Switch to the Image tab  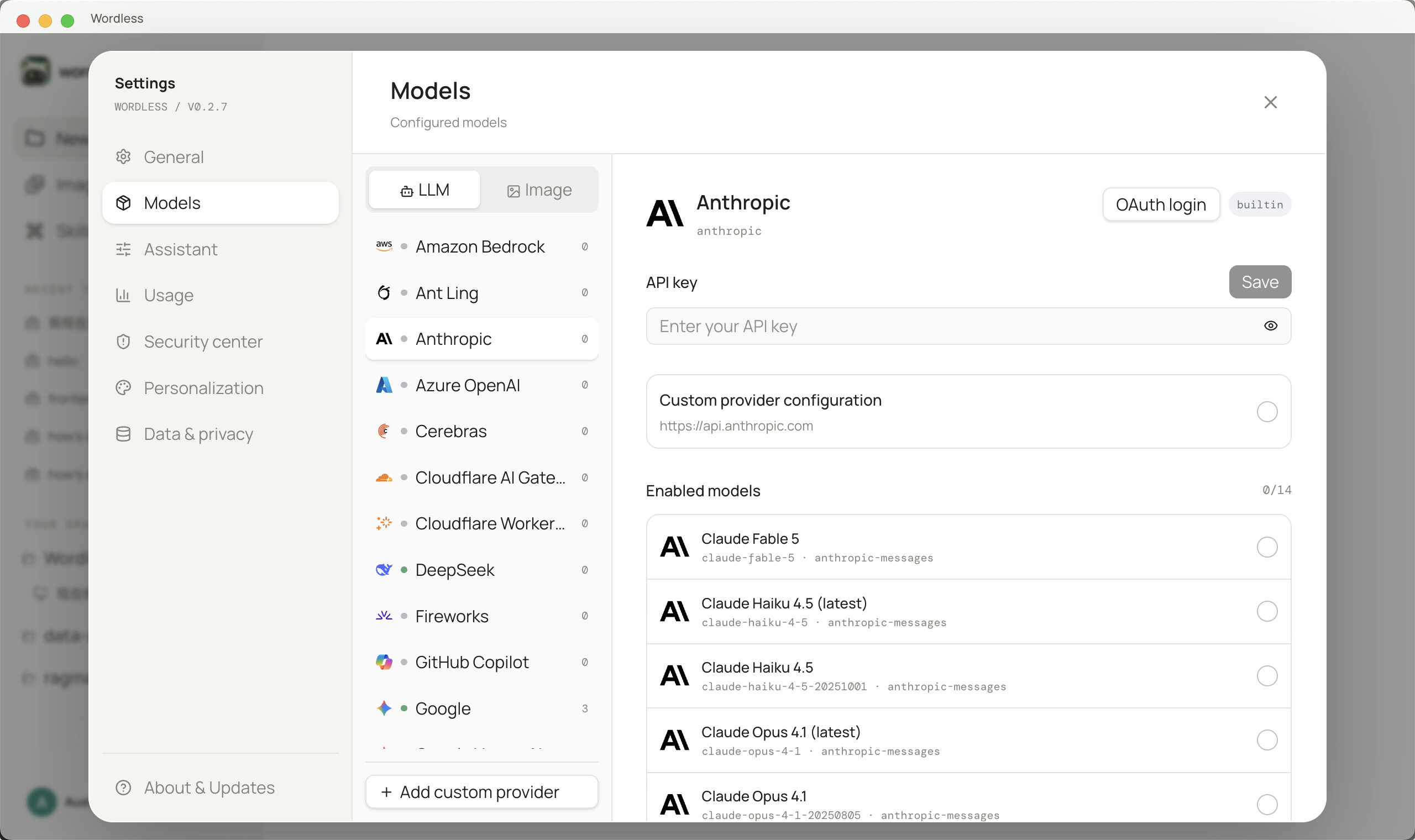539,190
